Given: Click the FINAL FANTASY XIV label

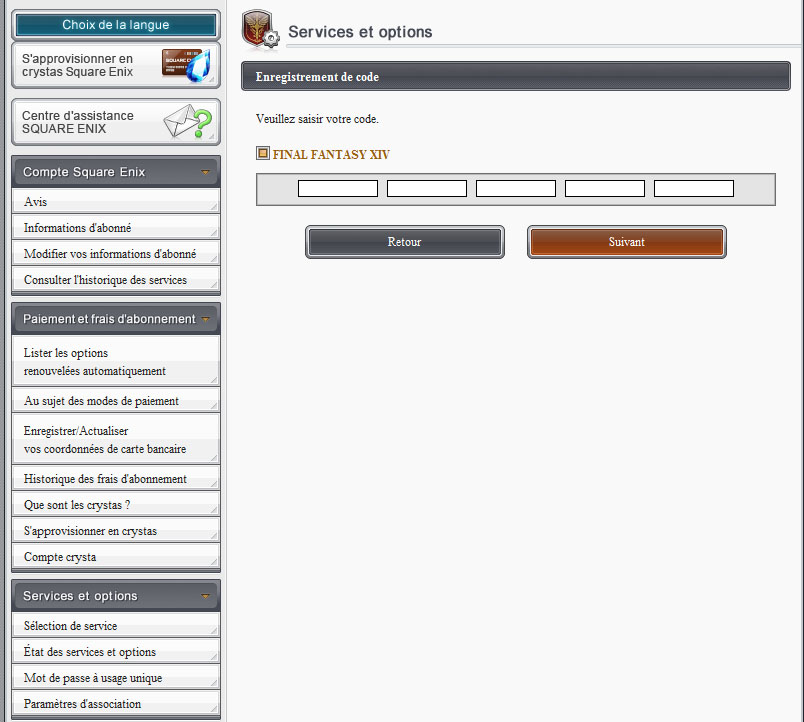Looking at the screenshot, I should 331,154.
